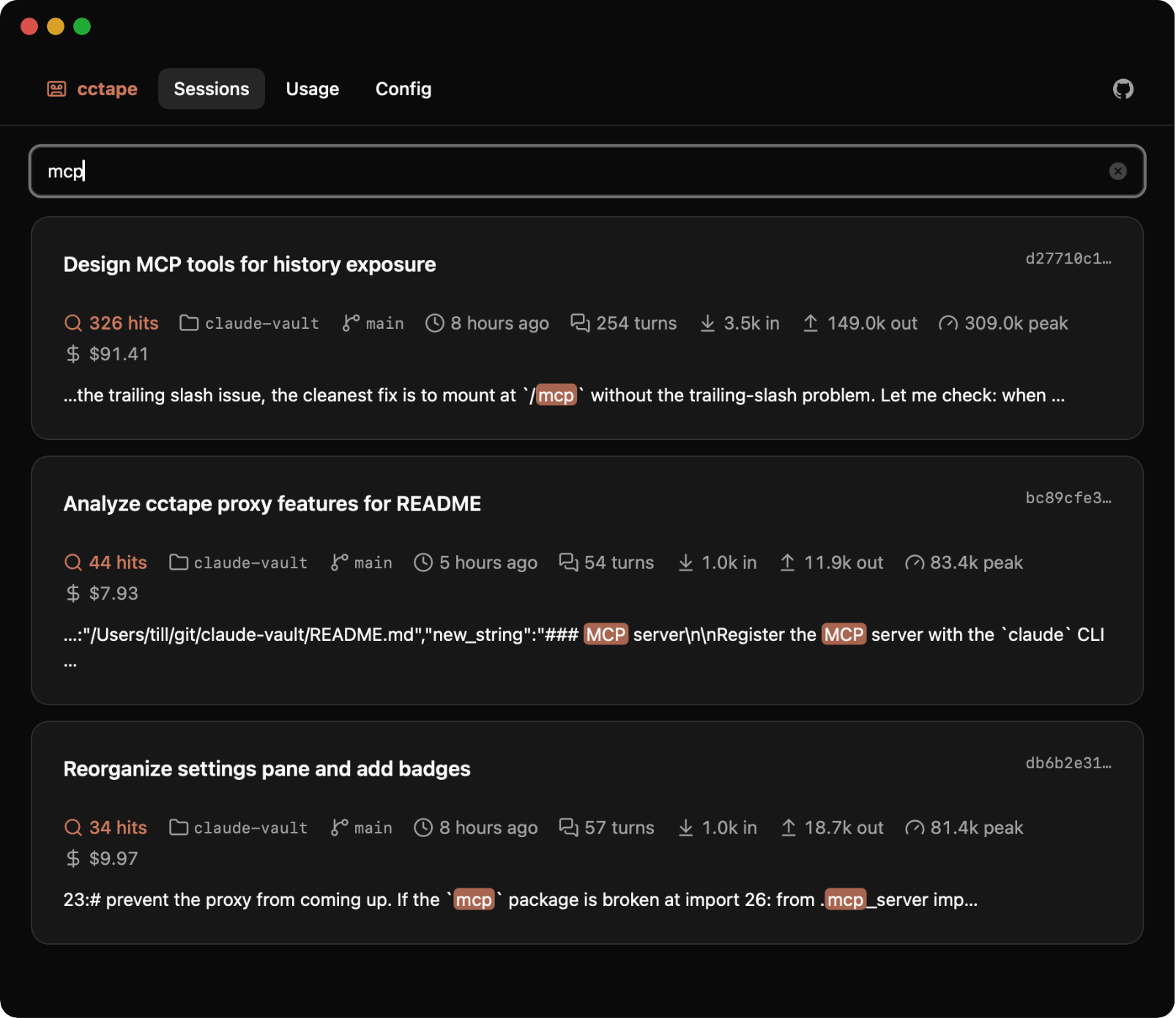Screen dimensions: 1176x1018
Task: Click the '81.4k peak' value
Action: click(977, 828)
